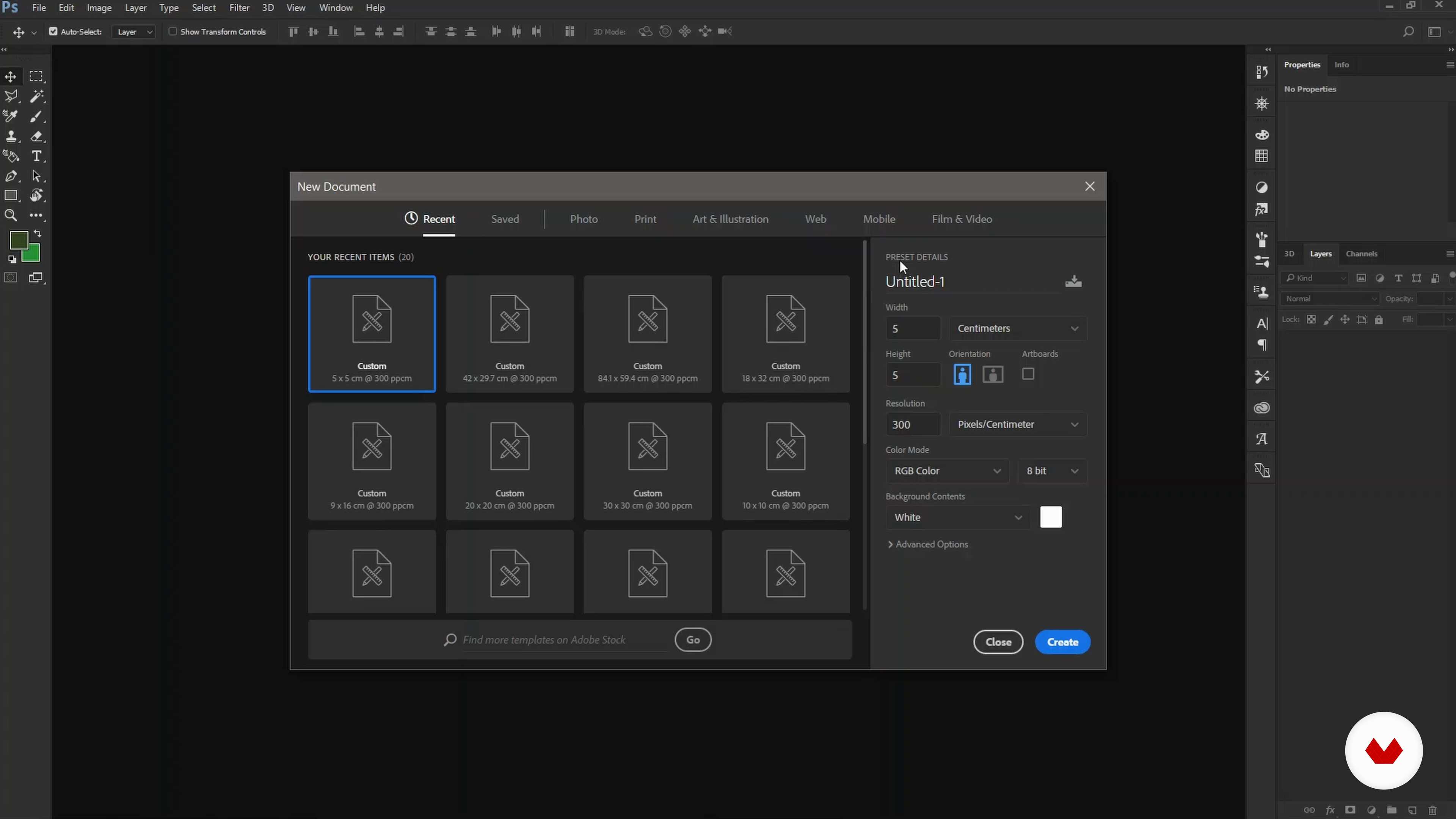1456x819 pixels.
Task: Select the Move tool in toolbox
Action: [x=11, y=76]
